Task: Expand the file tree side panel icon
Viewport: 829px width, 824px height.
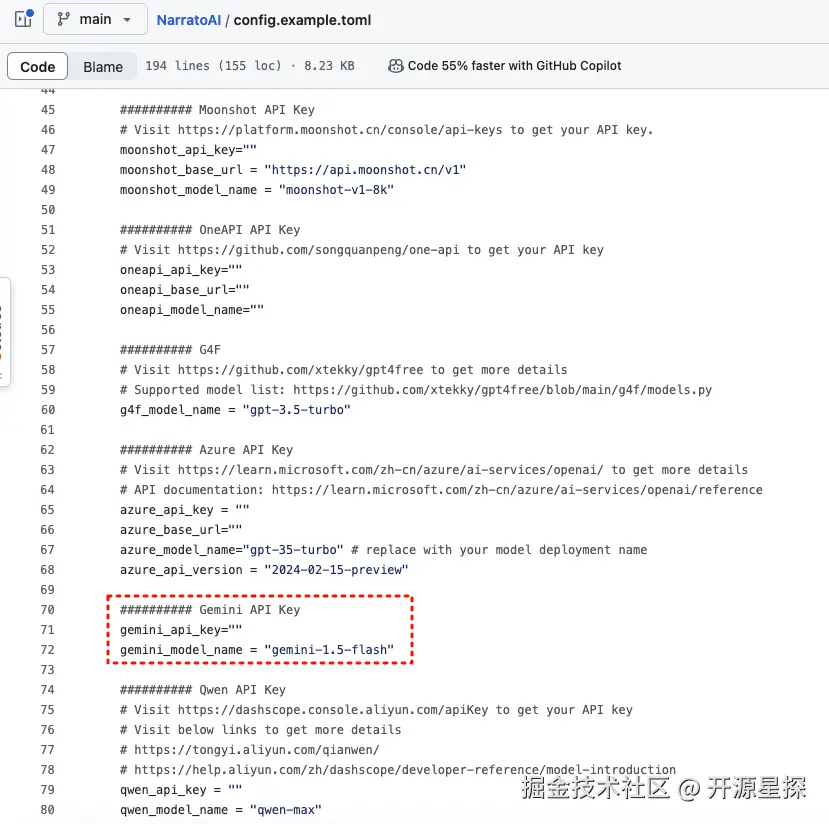Action: (x=24, y=19)
